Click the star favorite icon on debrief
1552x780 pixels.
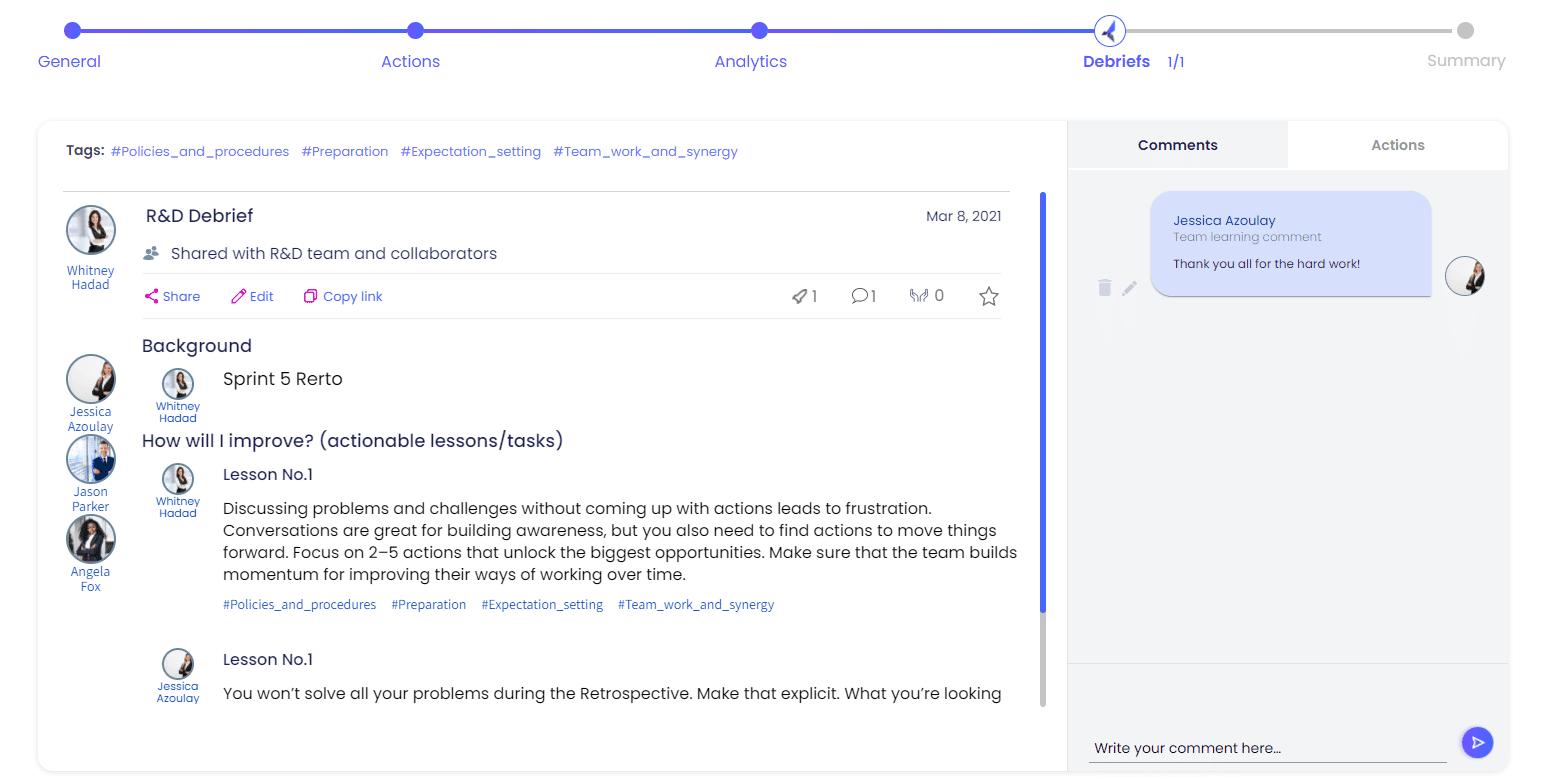point(988,296)
